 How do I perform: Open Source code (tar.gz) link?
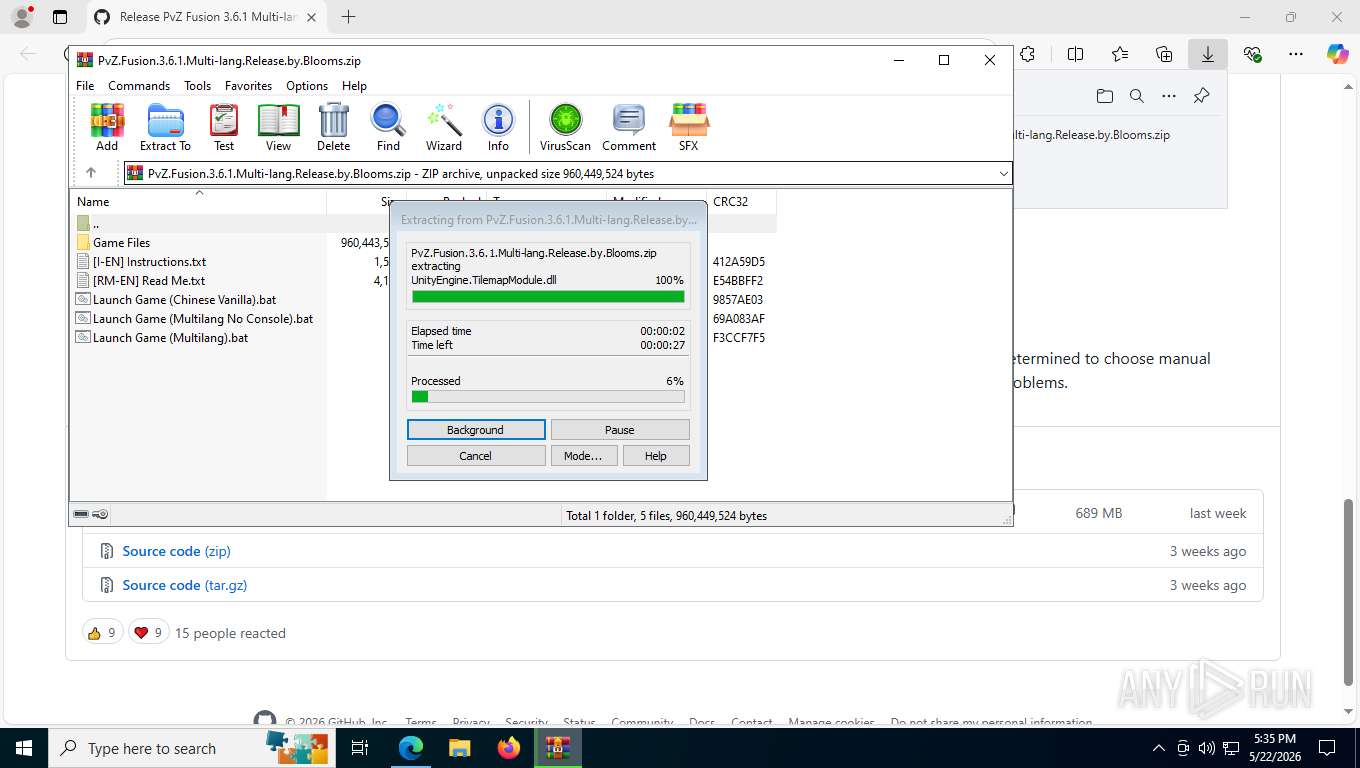tap(185, 585)
